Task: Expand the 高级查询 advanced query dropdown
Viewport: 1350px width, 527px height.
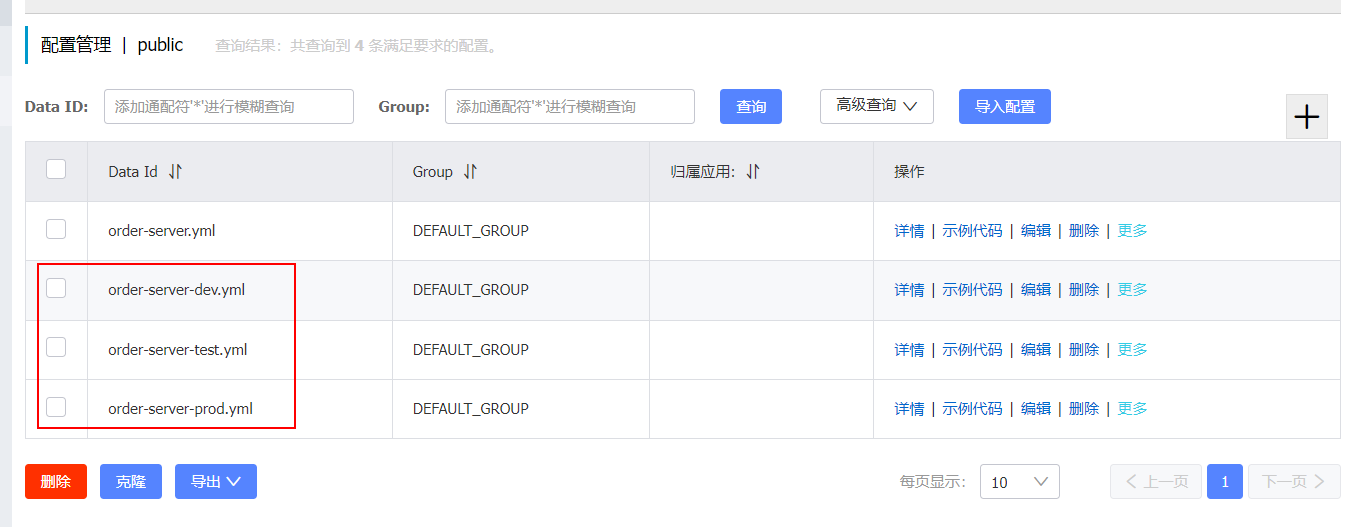Action: [x=876, y=106]
